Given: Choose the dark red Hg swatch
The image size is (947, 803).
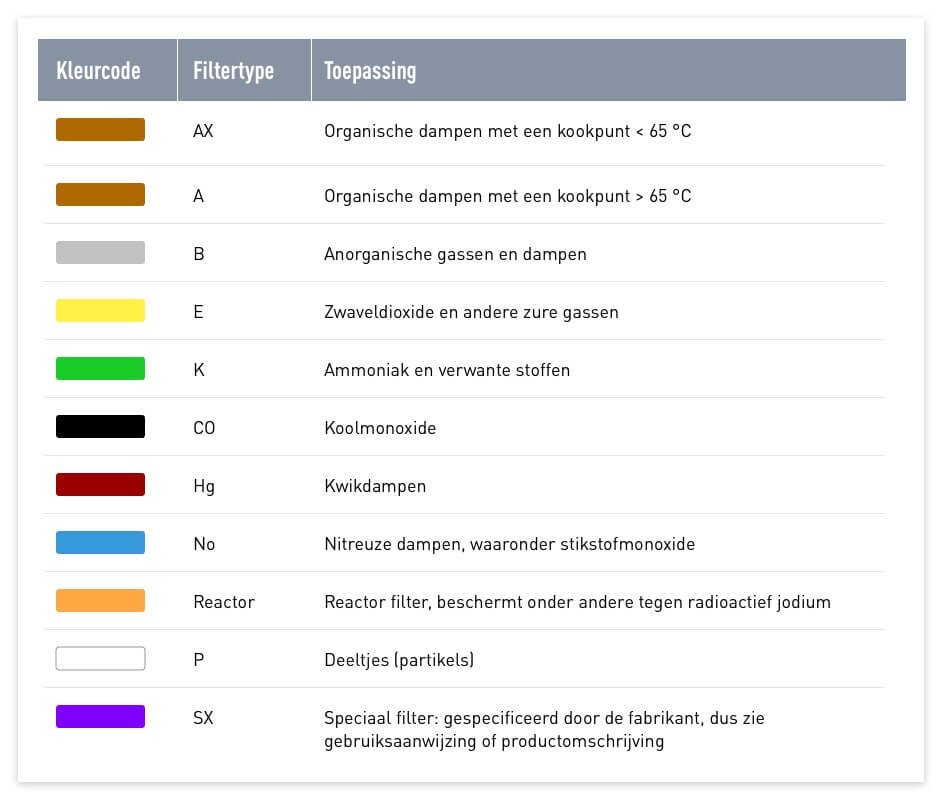Looking at the screenshot, I should tap(100, 485).
